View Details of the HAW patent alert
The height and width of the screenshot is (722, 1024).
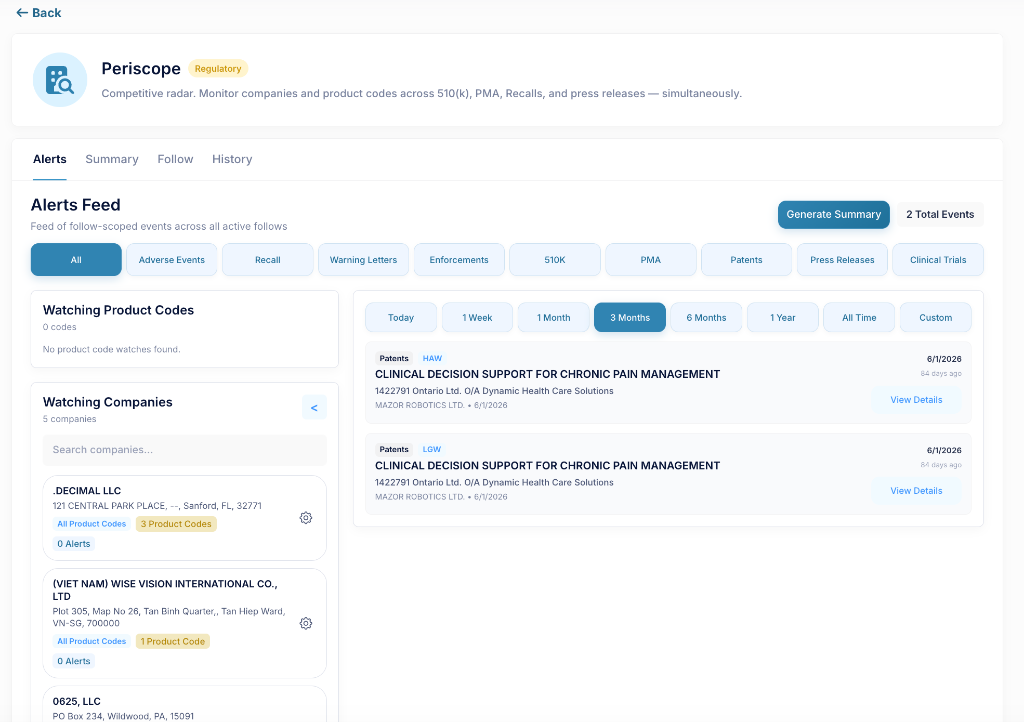point(916,400)
